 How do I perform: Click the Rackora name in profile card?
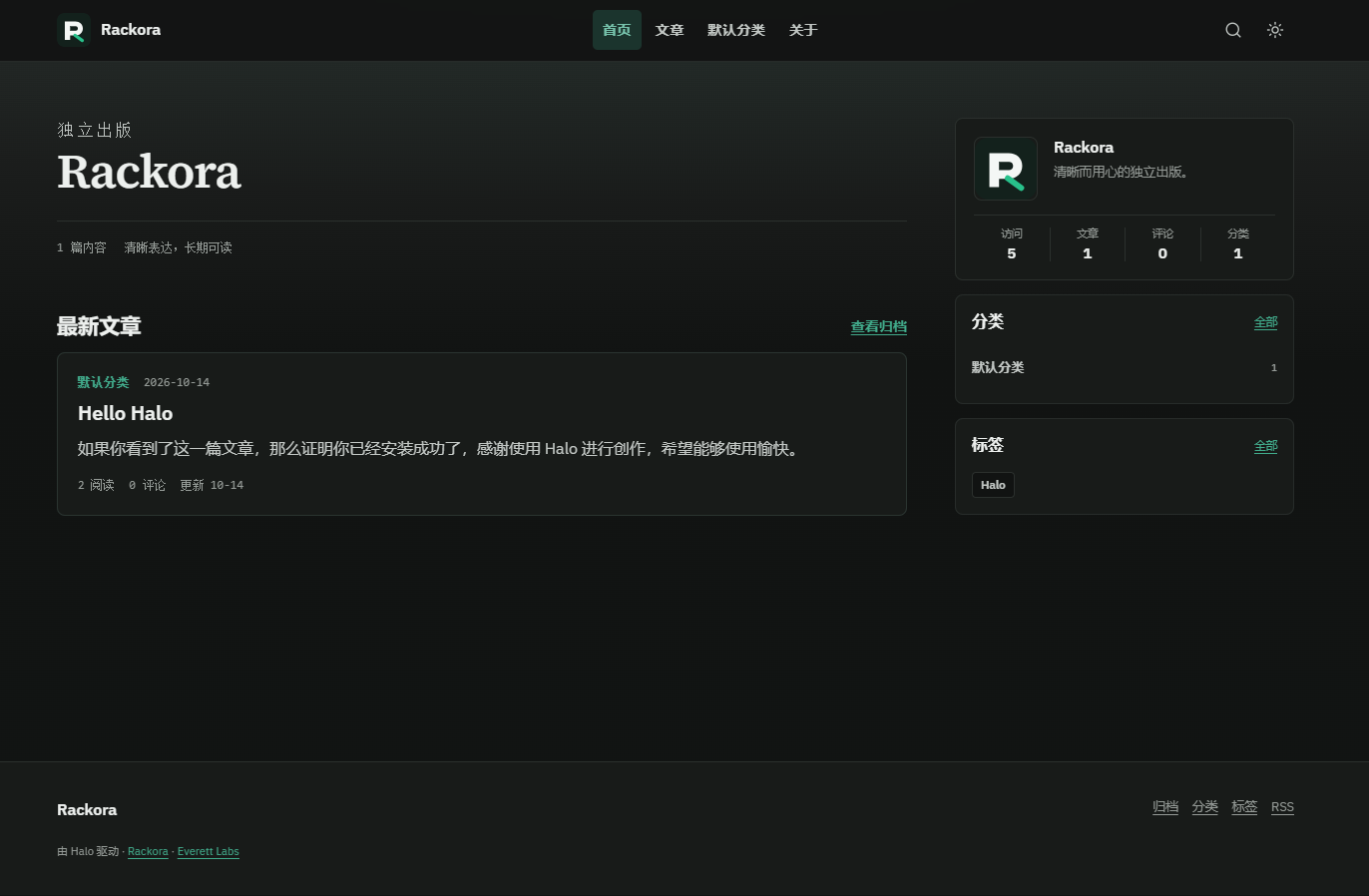pos(1084,148)
